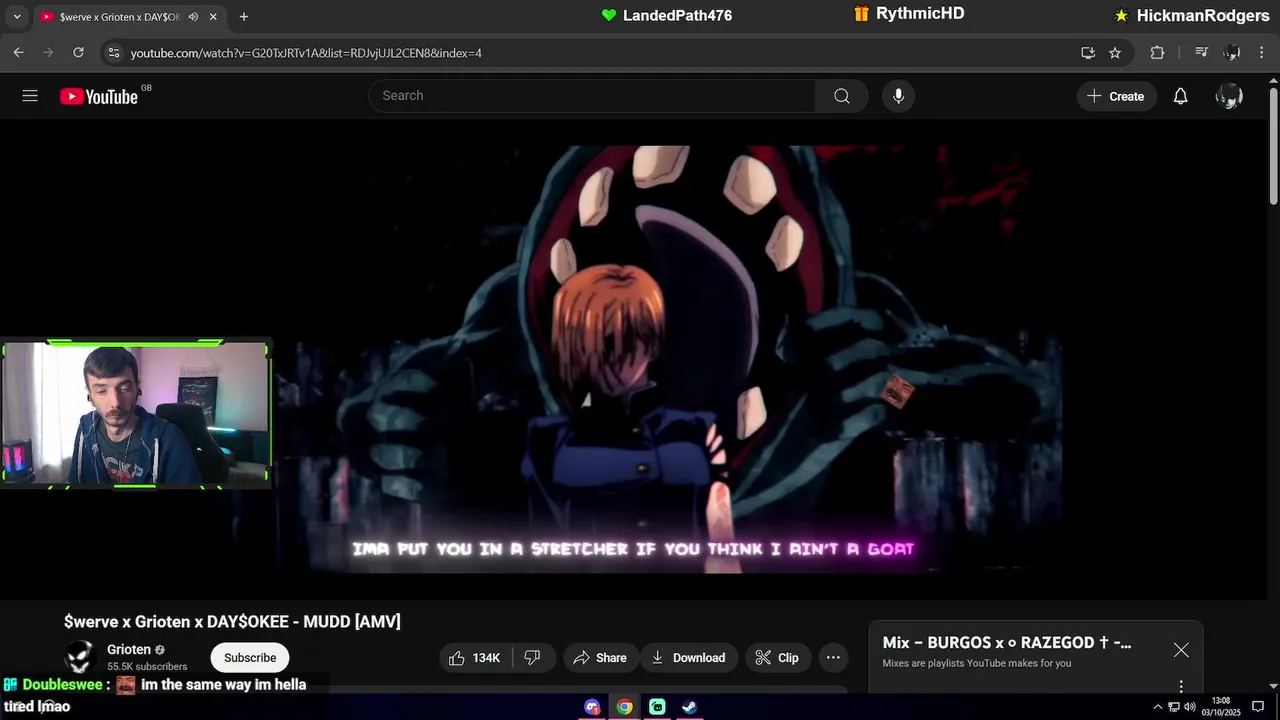Open Discord from the taskbar
The width and height of the screenshot is (1280, 720).
coord(593,707)
